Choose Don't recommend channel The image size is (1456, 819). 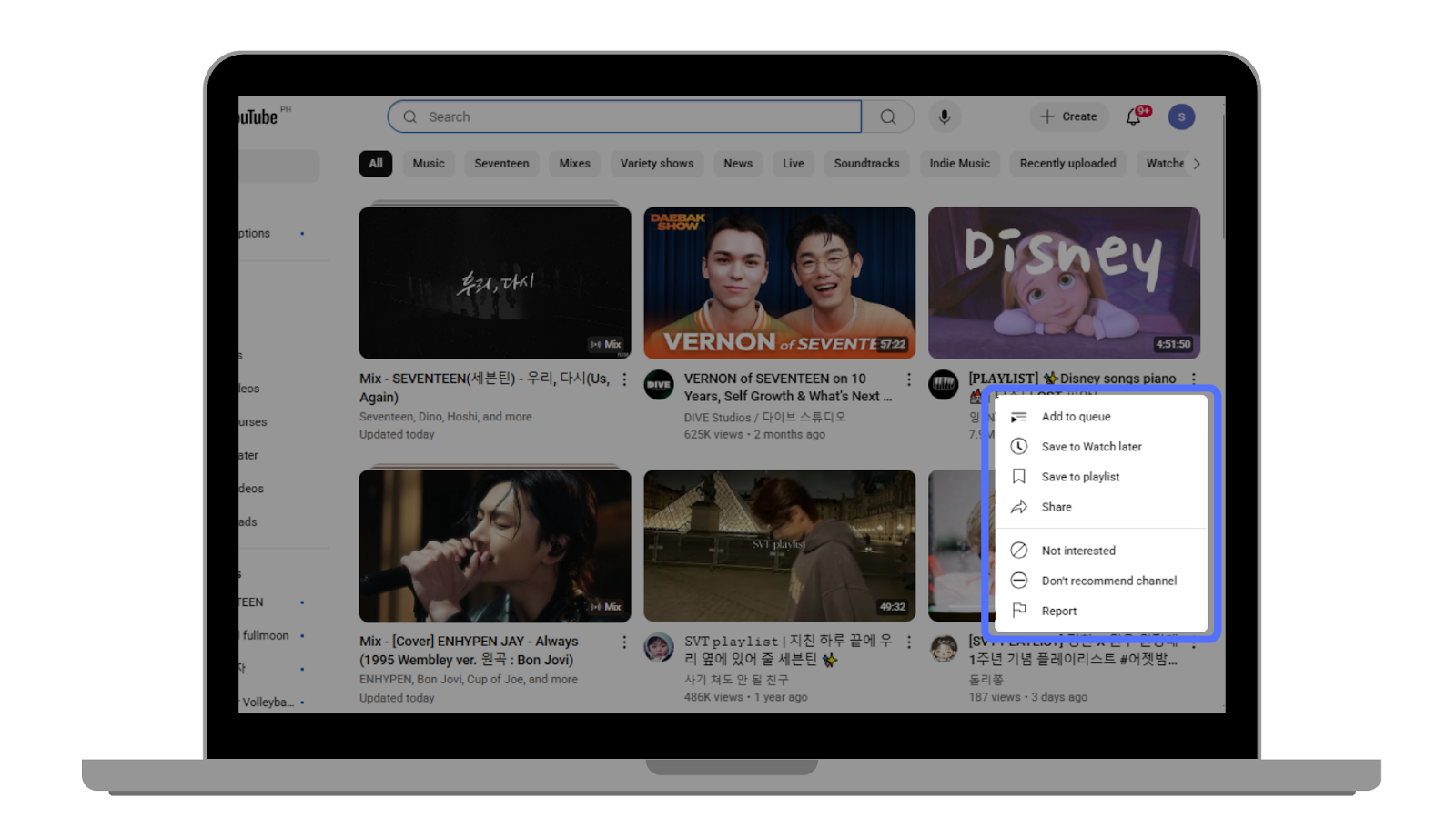pos(1101,581)
